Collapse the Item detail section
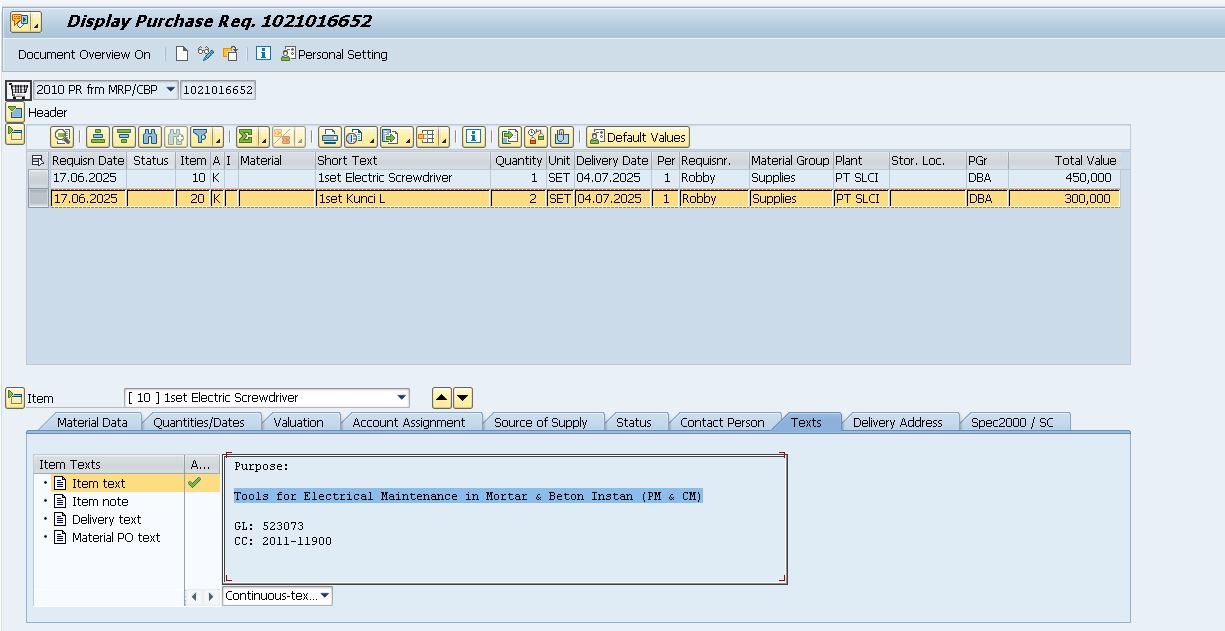Viewport: 1225px width, 631px height. pos(15,398)
